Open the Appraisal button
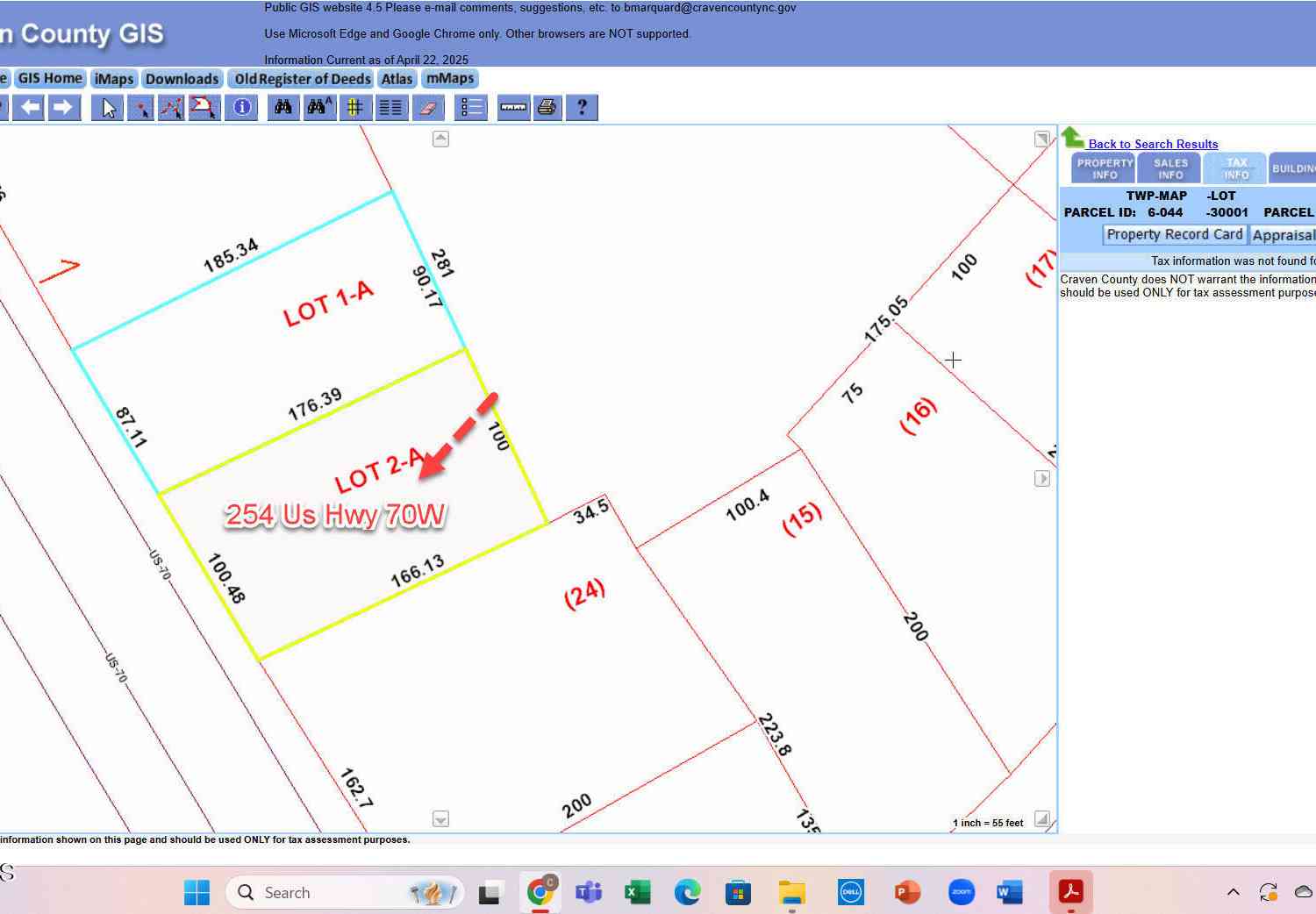 pyautogui.click(x=1283, y=235)
